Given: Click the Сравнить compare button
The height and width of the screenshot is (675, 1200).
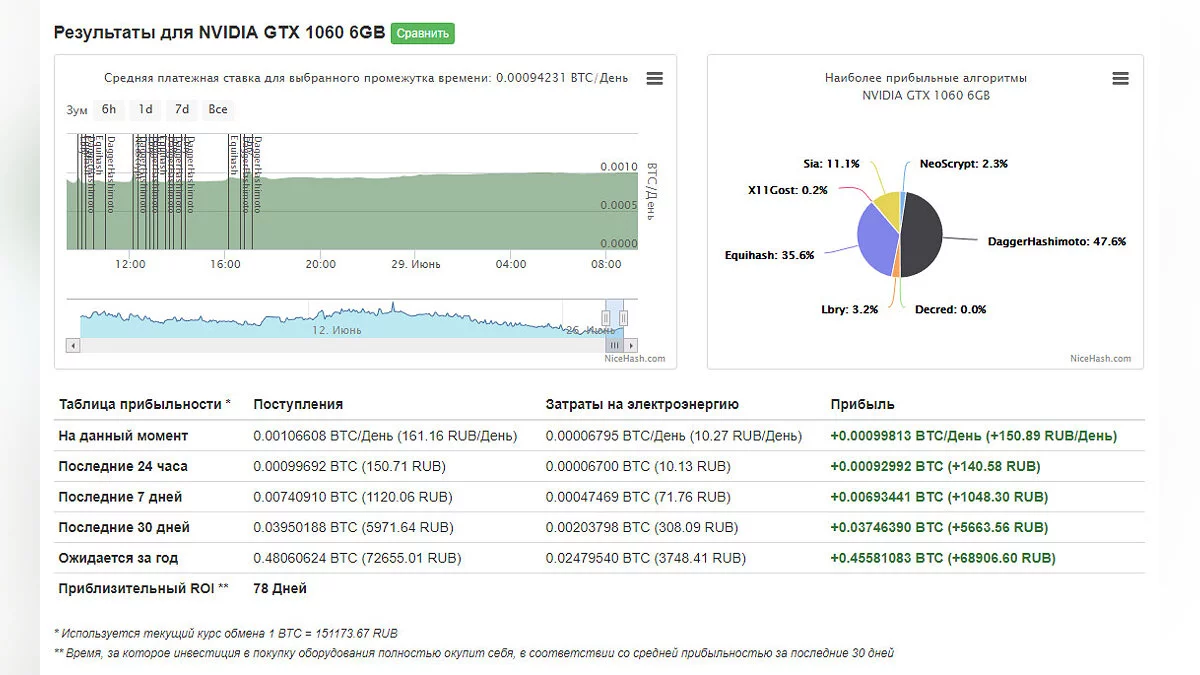Looking at the screenshot, I should (x=422, y=33).
